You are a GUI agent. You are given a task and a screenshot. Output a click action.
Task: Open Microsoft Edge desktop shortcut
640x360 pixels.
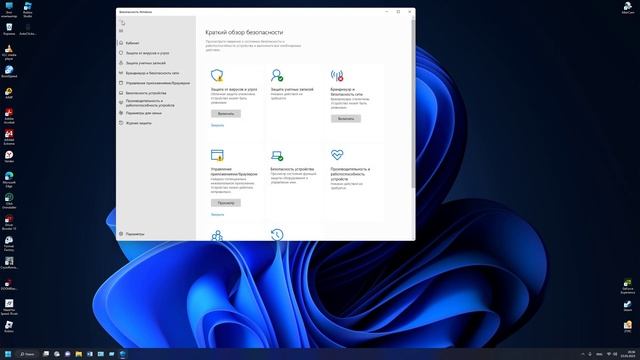click(9, 179)
